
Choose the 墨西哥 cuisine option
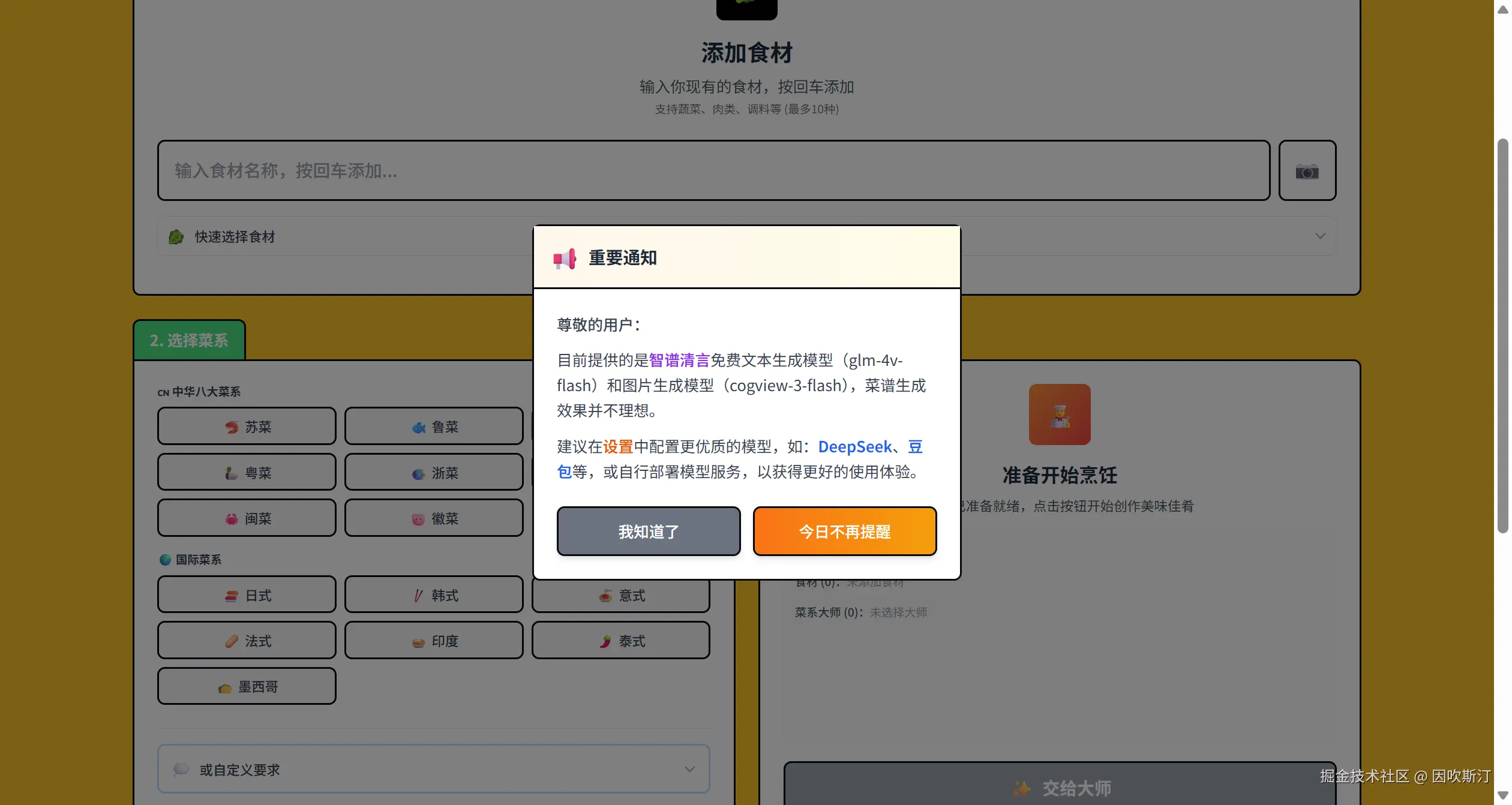246,686
